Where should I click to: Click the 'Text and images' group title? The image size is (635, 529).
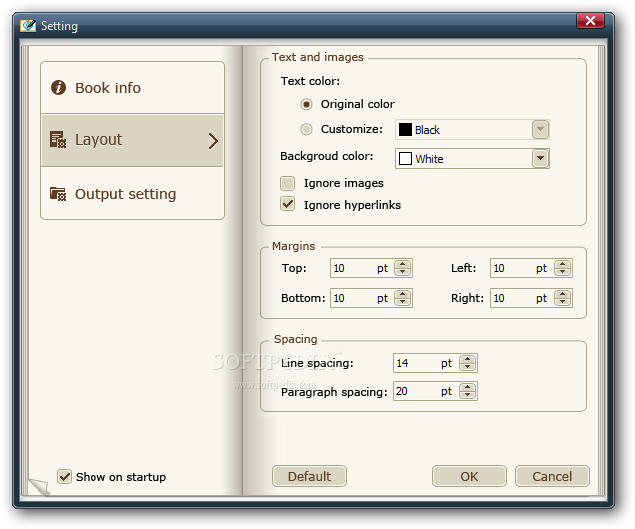[318, 57]
